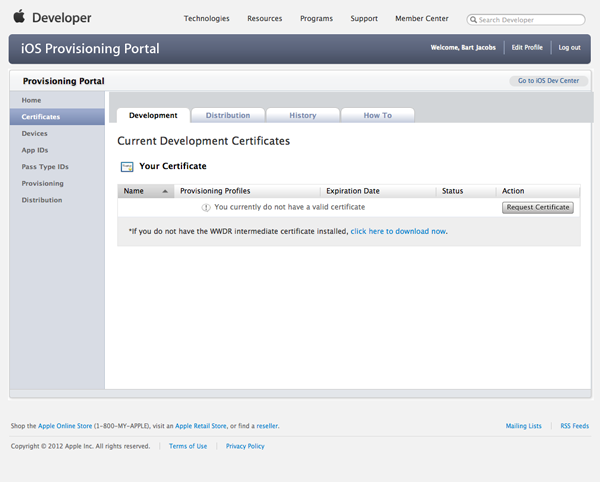Open the Support menu
Image resolution: width=600 pixels, height=482 pixels.
pos(364,18)
